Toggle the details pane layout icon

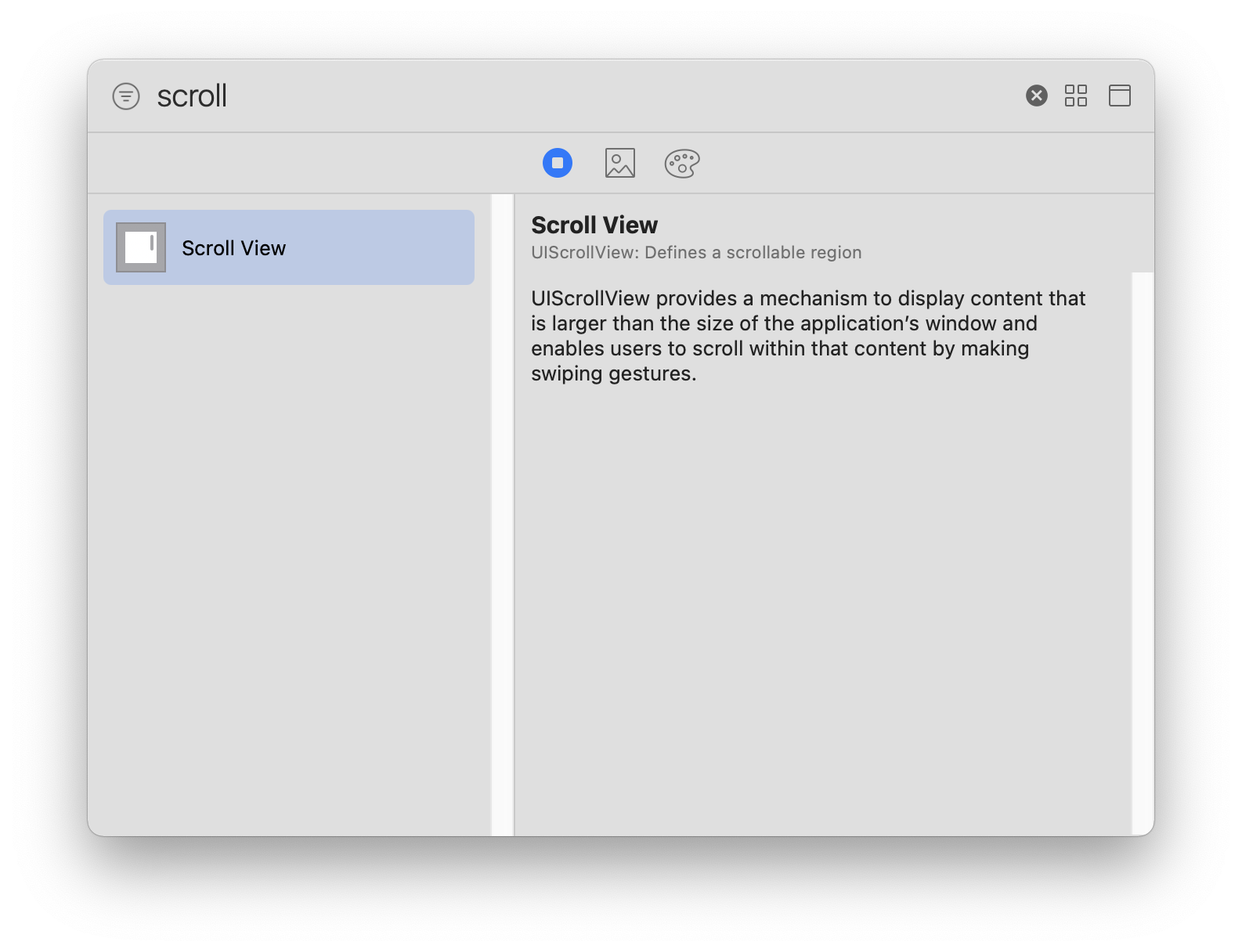1119,96
